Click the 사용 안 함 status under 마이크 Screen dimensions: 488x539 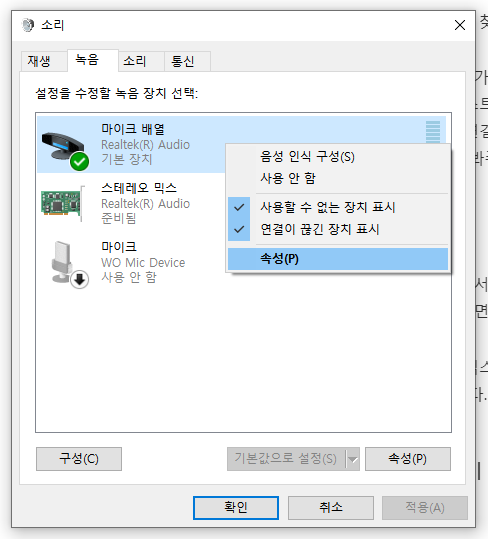click(129, 277)
